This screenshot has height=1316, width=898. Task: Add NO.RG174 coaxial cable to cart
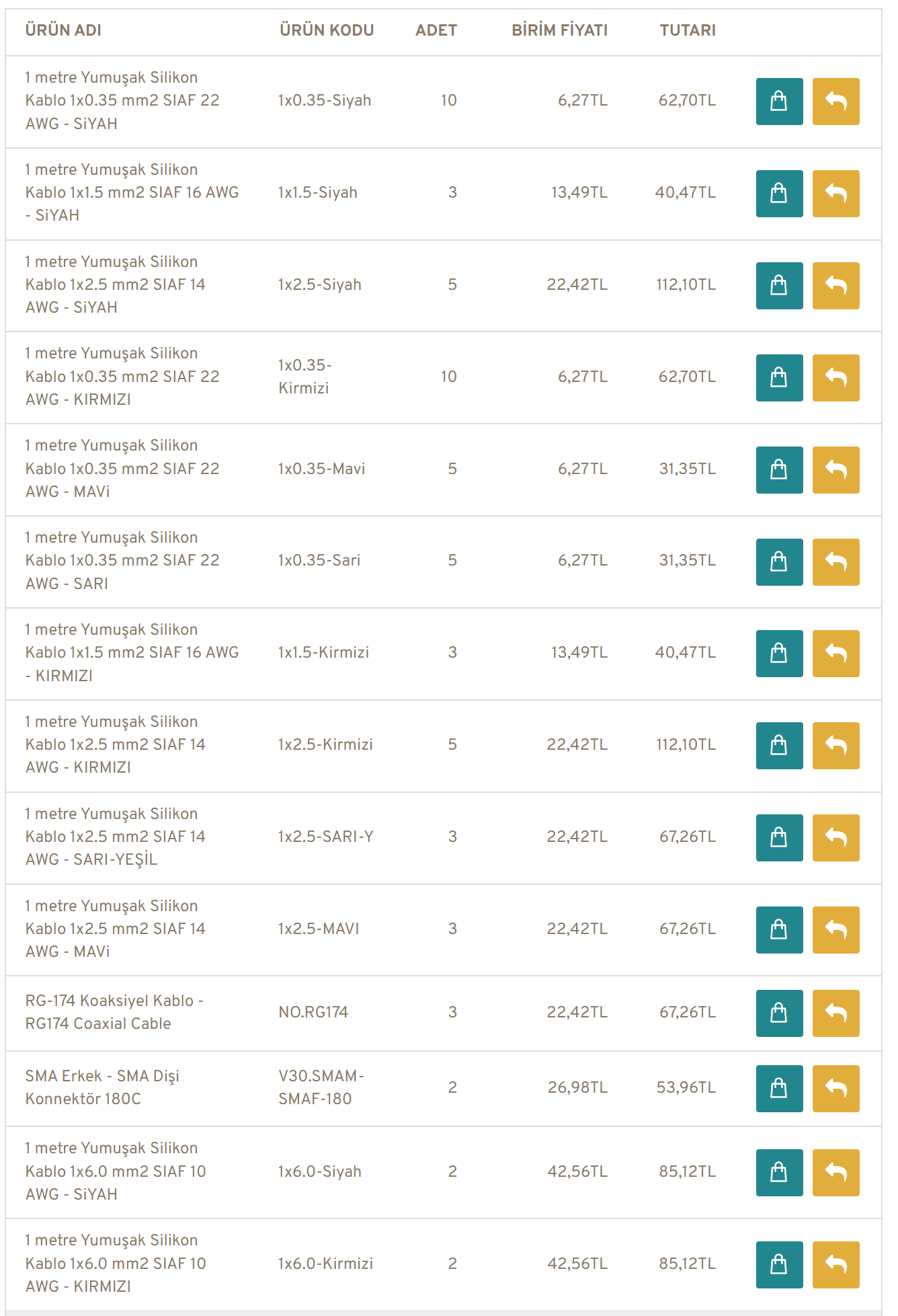[x=779, y=1013]
